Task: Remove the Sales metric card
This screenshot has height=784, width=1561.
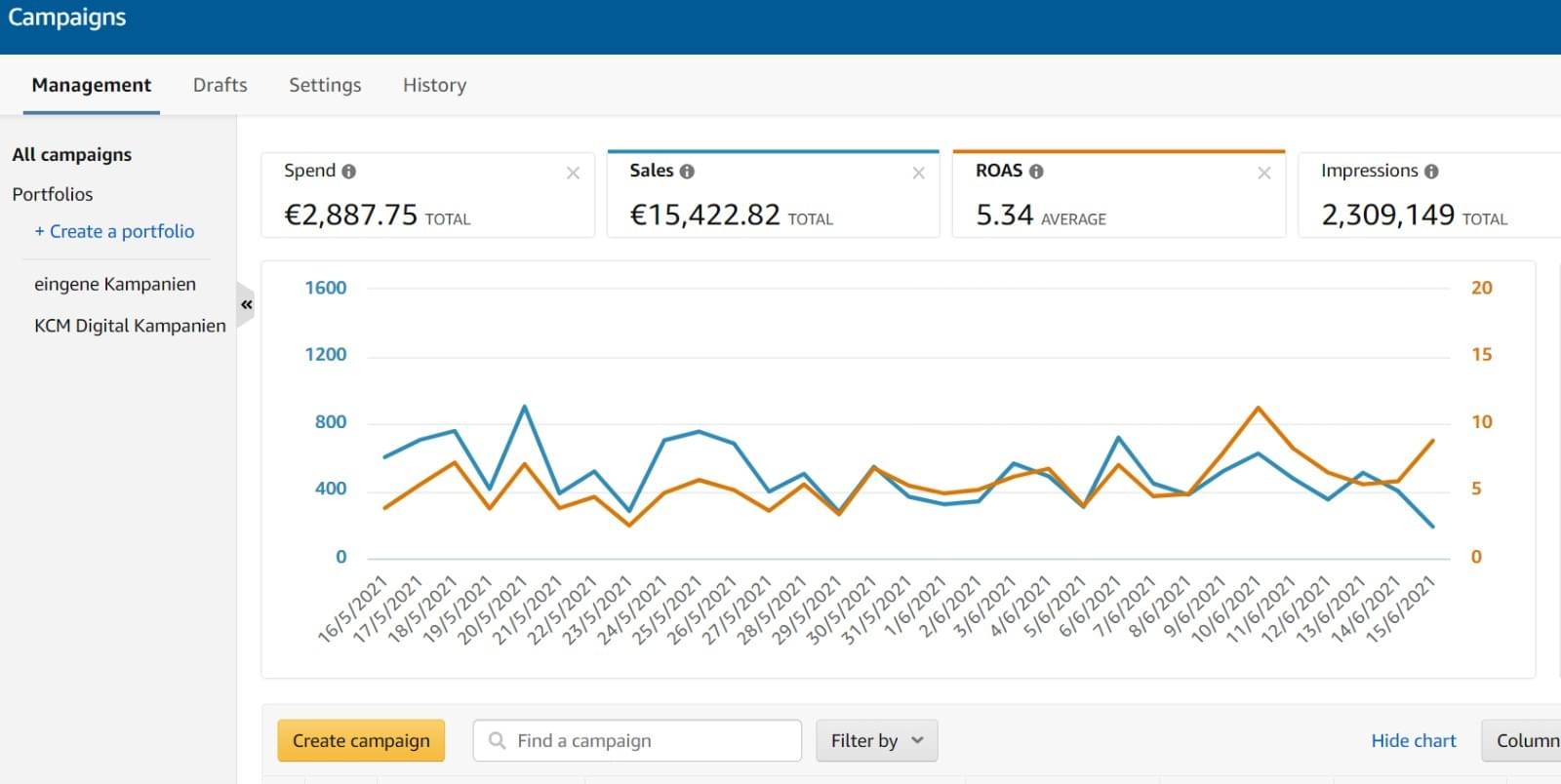Action: point(918,174)
